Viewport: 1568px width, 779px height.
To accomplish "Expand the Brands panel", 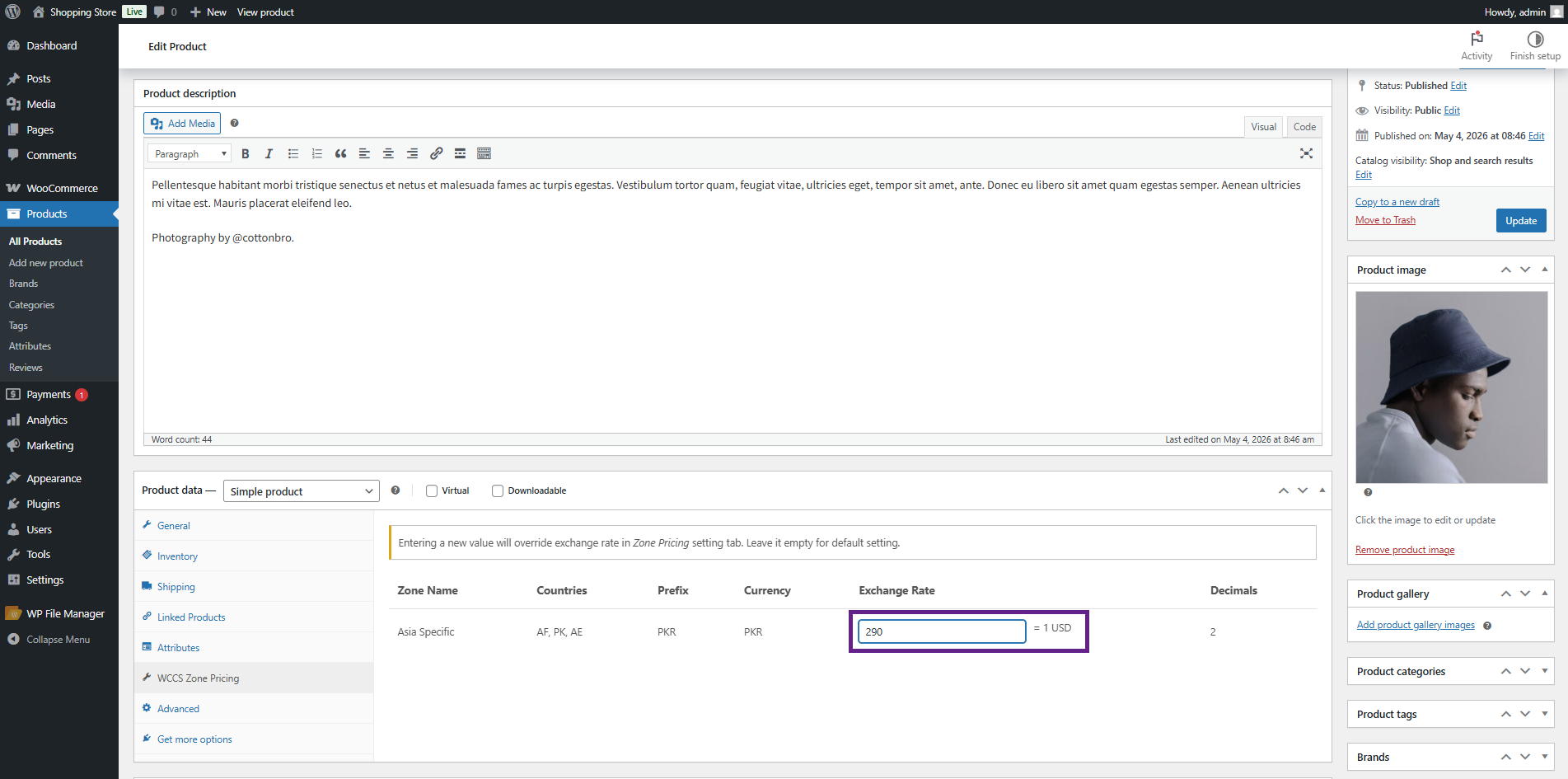I will tap(1545, 757).
